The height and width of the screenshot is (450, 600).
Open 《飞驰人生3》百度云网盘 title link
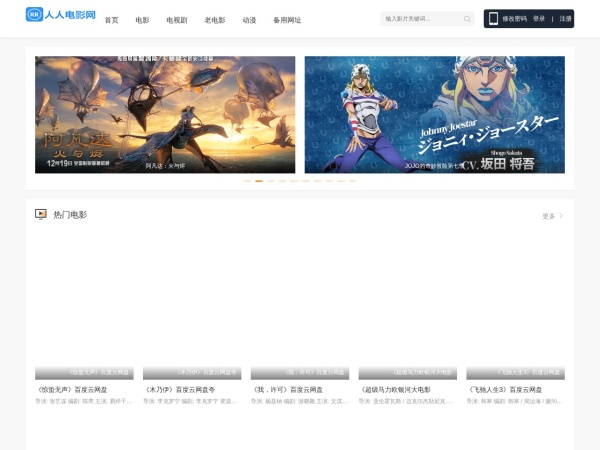tap(504, 390)
